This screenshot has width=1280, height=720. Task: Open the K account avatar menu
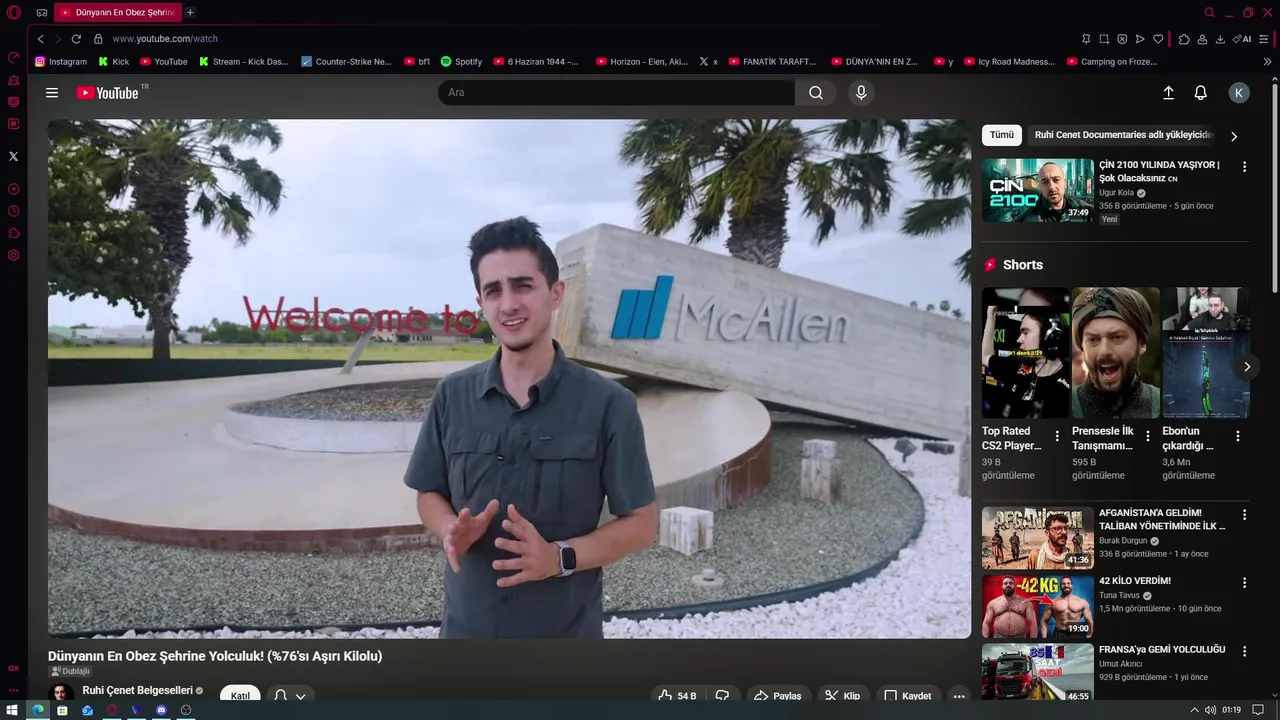point(1239,93)
